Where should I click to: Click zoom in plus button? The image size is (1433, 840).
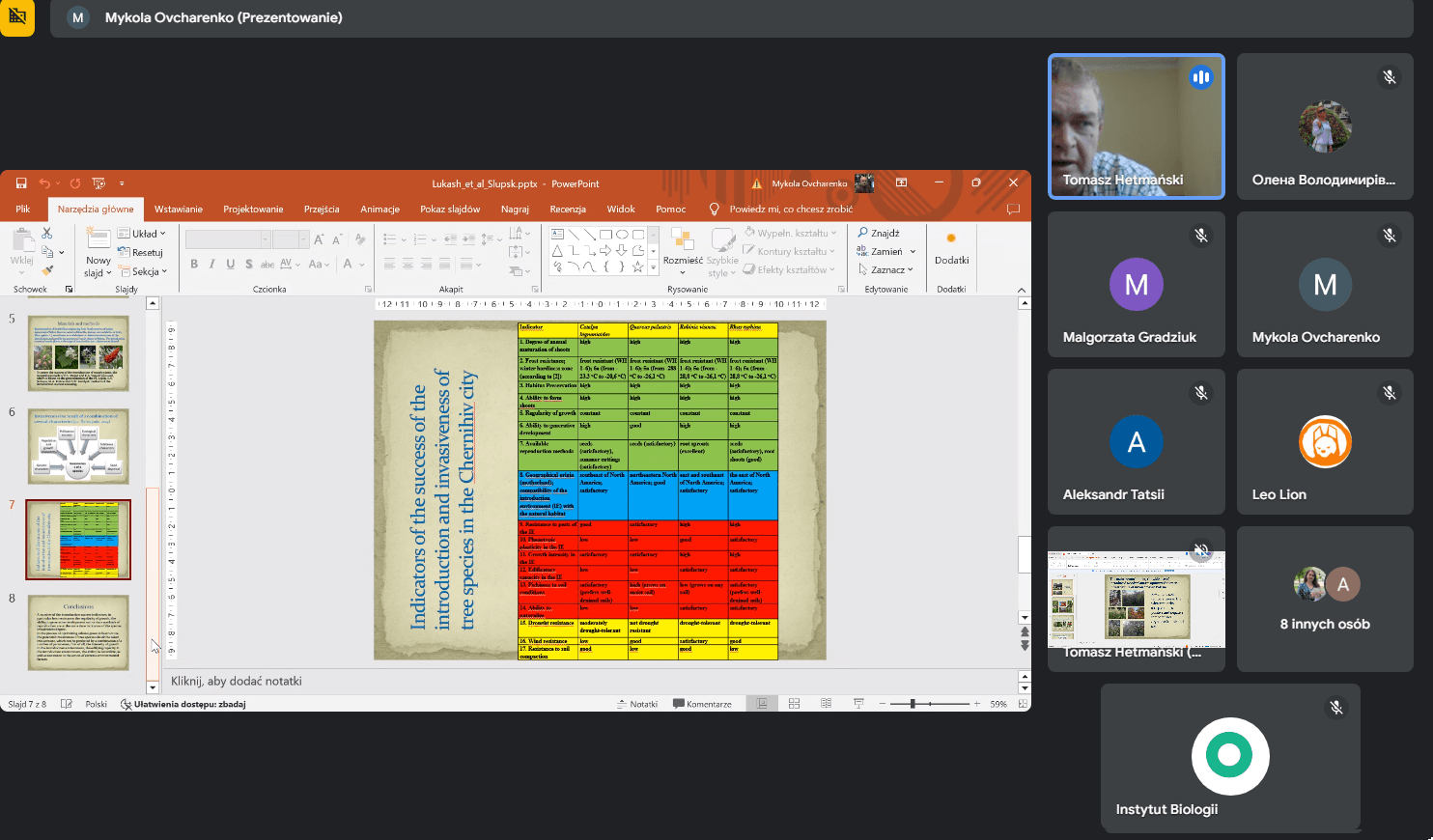point(976,704)
